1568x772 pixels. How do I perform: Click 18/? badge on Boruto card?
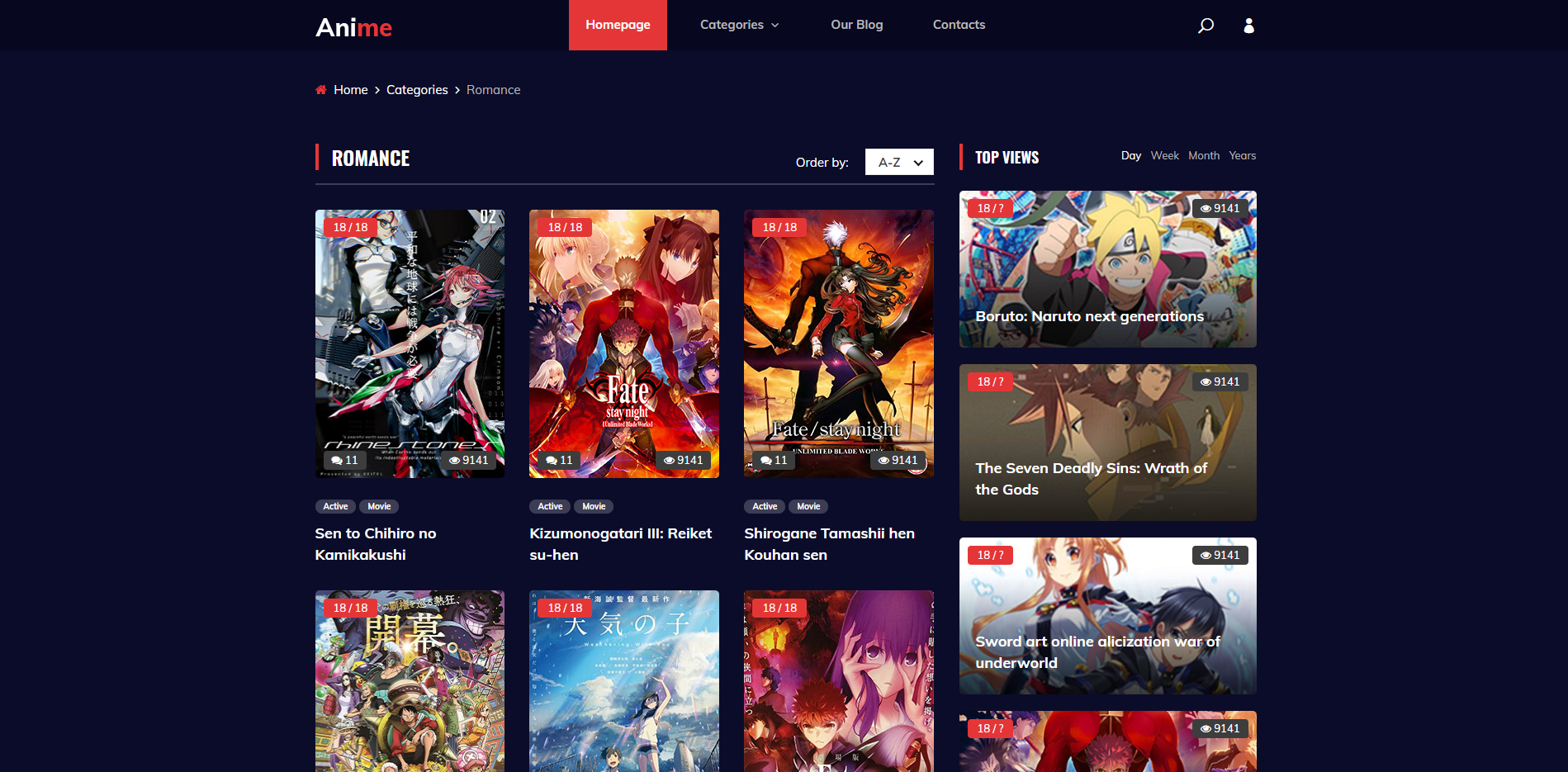pos(990,208)
